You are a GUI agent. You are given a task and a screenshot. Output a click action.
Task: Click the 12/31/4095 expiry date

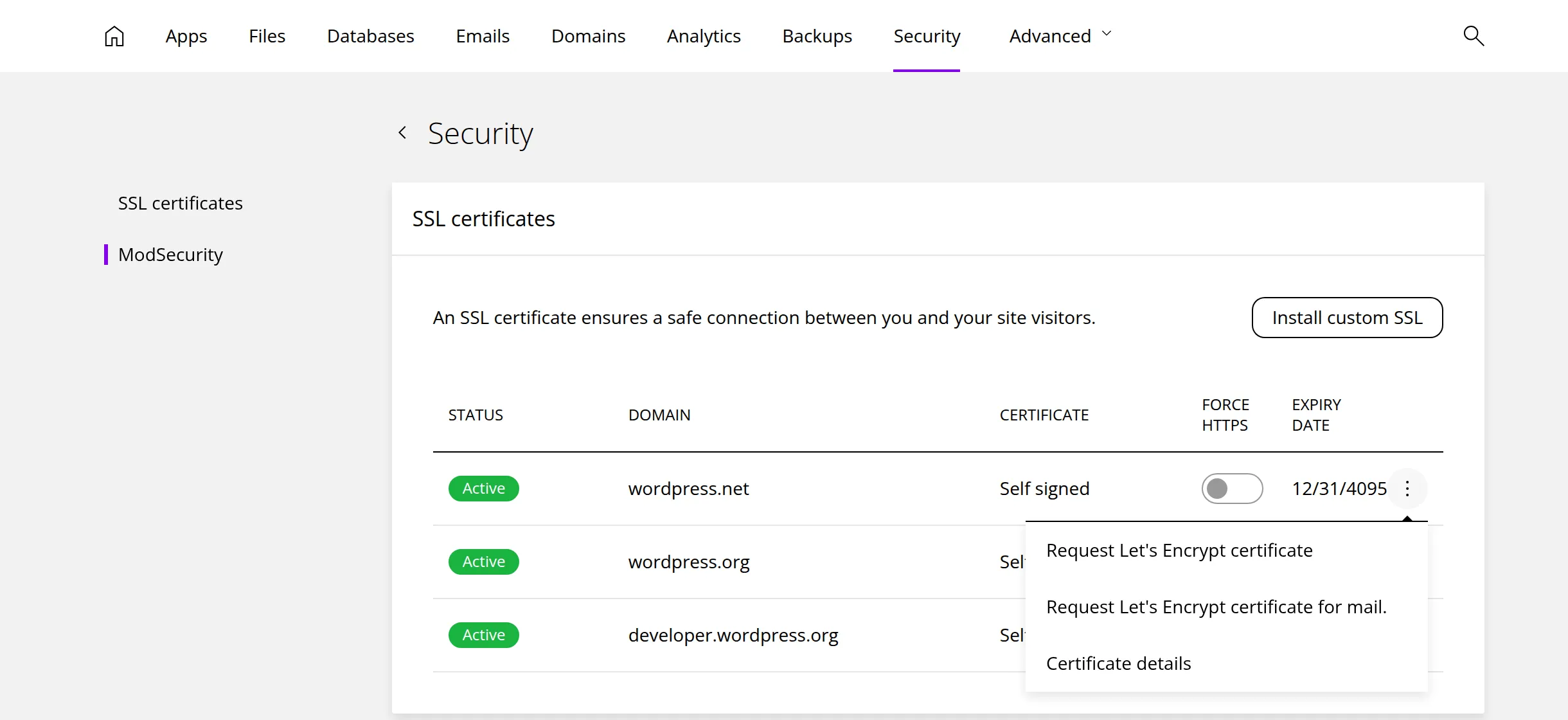click(1339, 489)
